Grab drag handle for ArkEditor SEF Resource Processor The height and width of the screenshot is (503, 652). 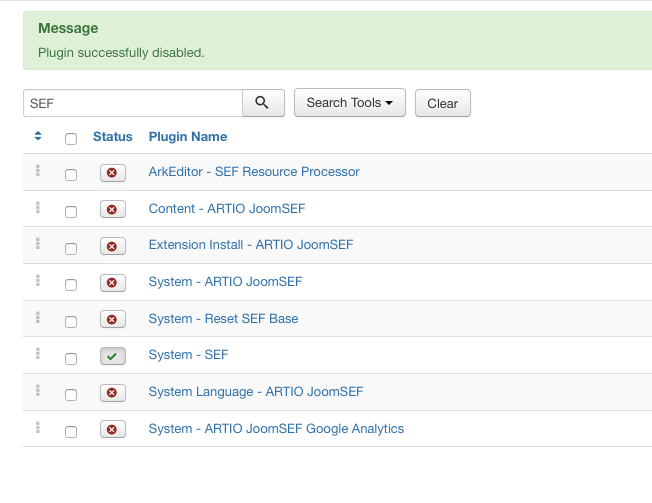(x=38, y=170)
